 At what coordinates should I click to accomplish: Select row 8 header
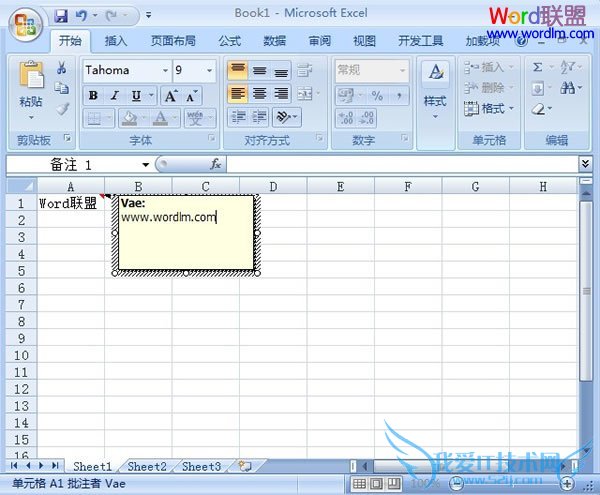pyautogui.click(x=21, y=321)
